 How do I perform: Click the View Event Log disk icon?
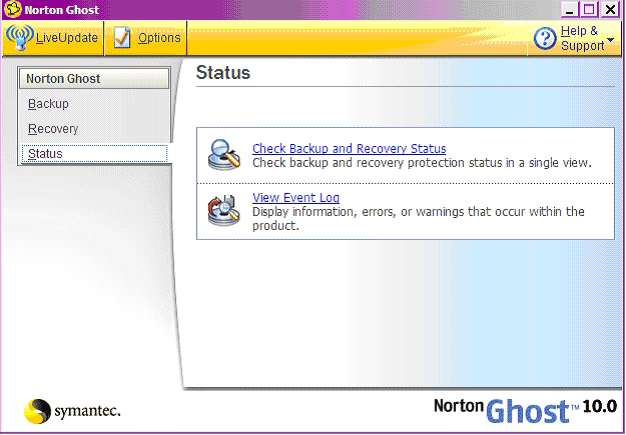tap(224, 210)
